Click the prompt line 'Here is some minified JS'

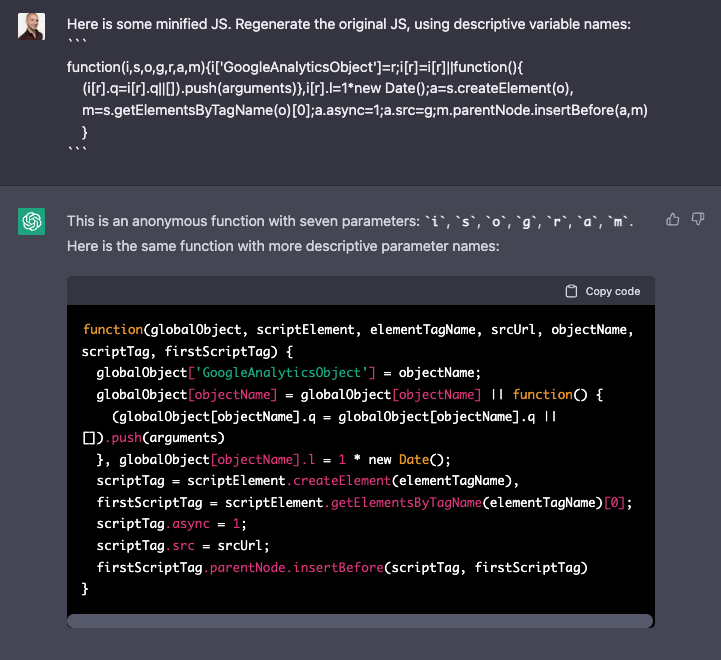(x=349, y=24)
